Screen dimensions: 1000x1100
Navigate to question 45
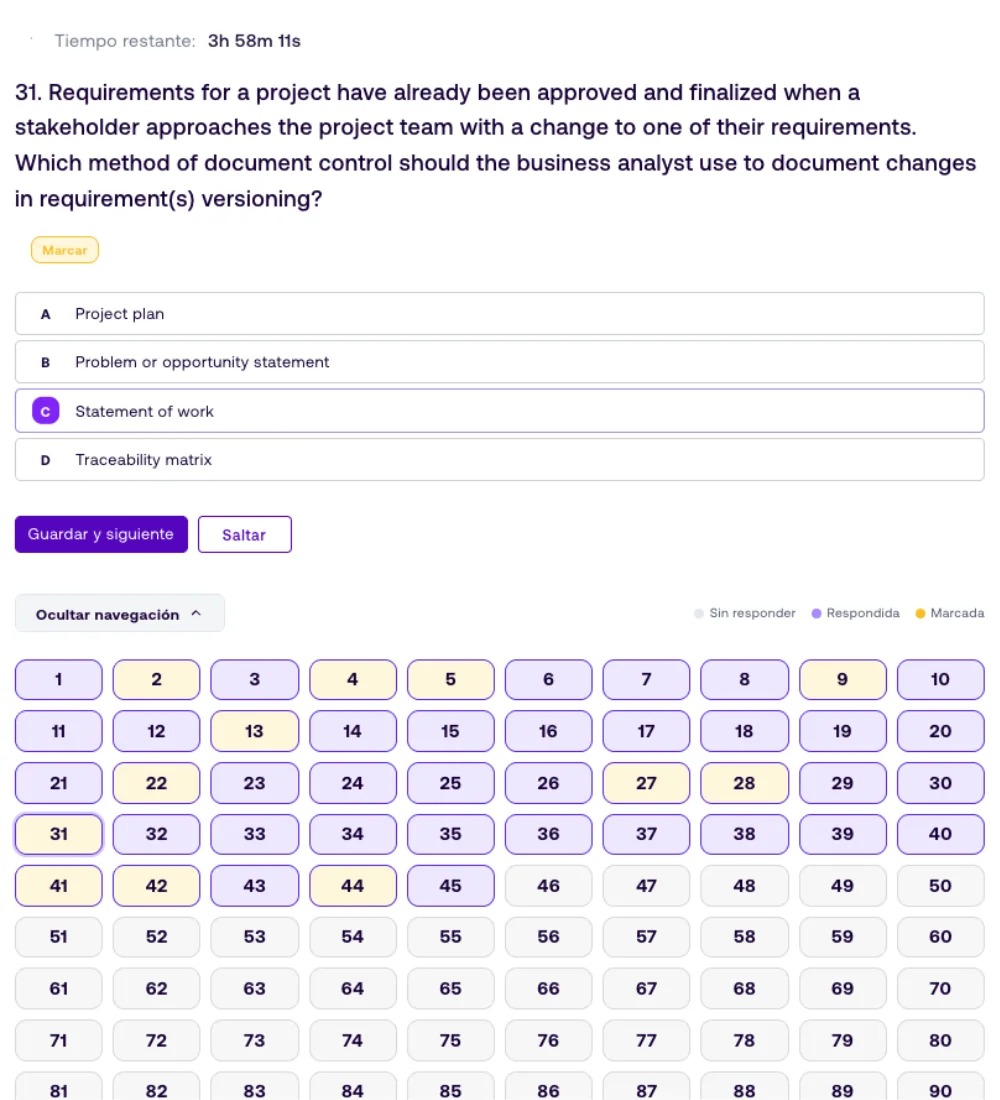[x=451, y=886]
